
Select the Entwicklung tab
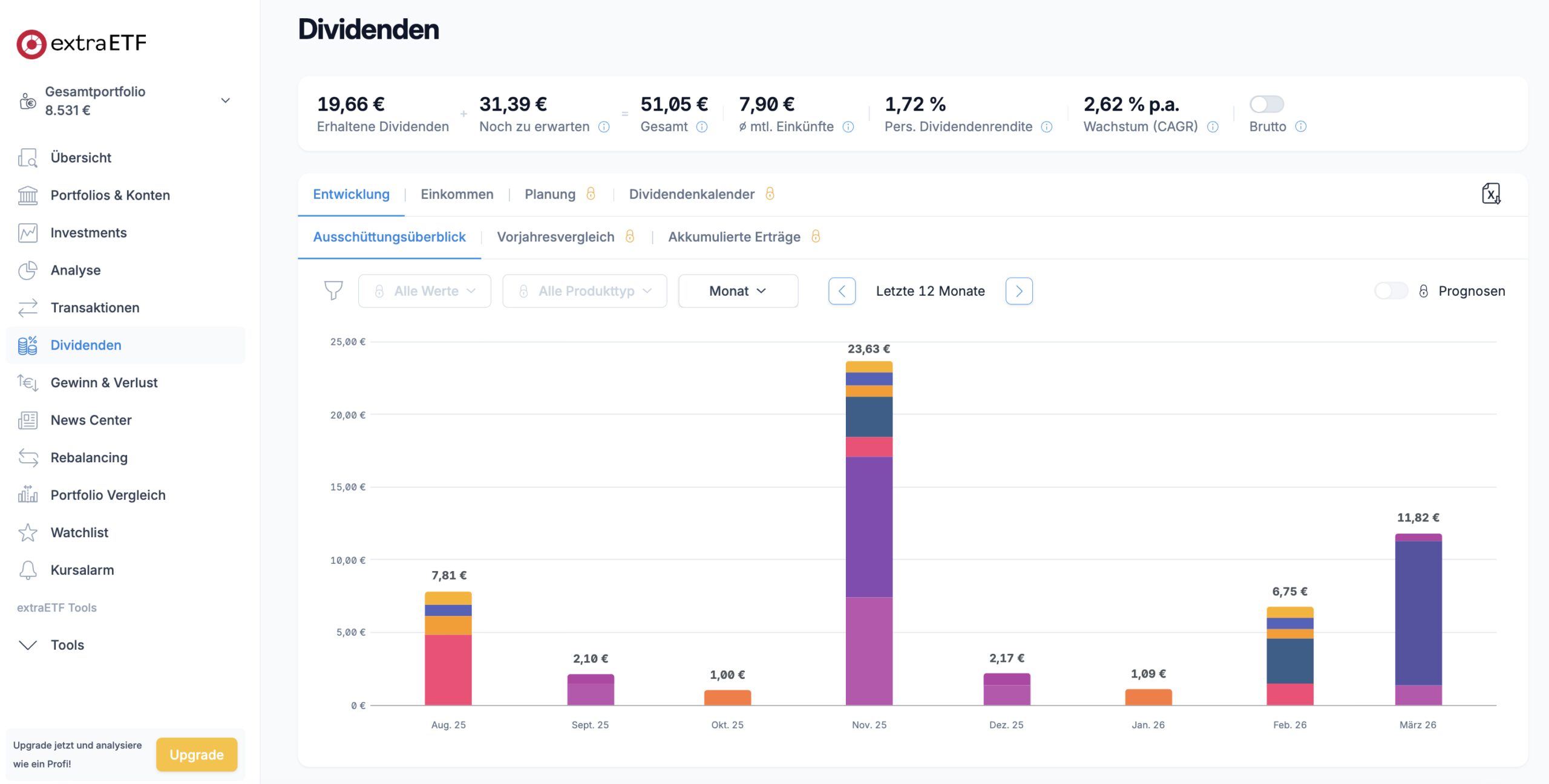351,194
